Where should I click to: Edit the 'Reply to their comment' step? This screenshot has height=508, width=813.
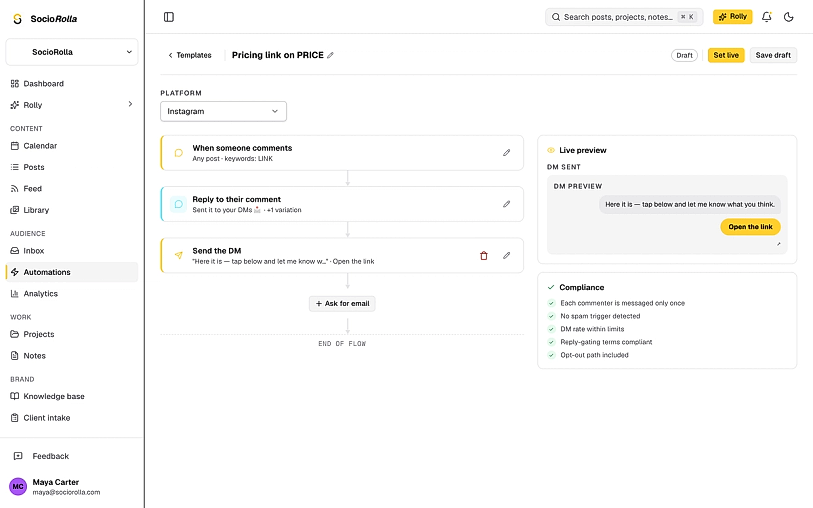[x=506, y=204]
